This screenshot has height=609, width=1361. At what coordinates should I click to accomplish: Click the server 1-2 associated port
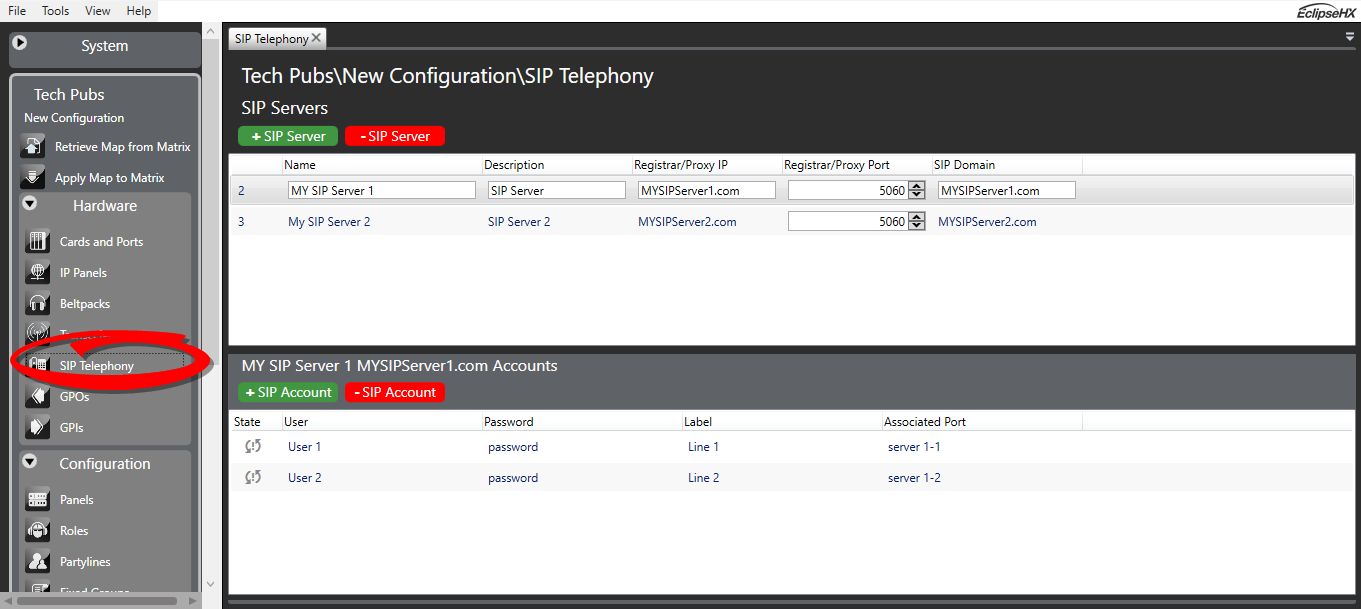click(914, 478)
